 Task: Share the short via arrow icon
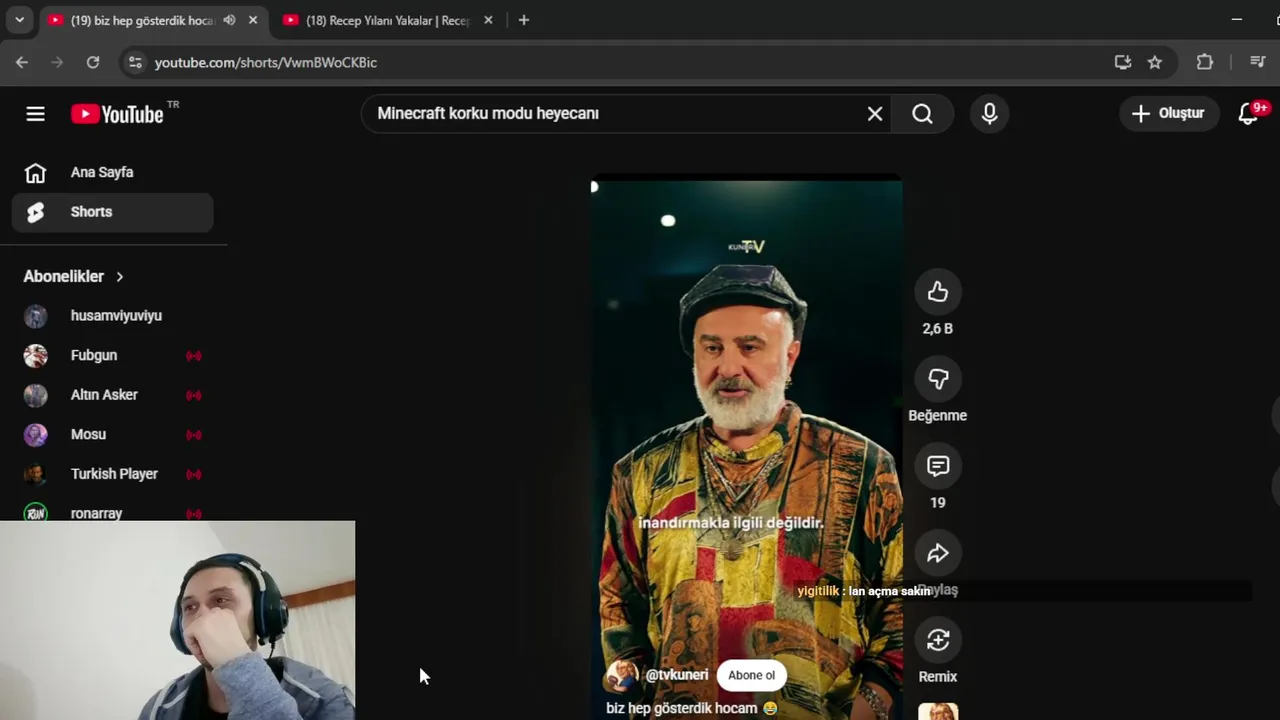(938, 553)
